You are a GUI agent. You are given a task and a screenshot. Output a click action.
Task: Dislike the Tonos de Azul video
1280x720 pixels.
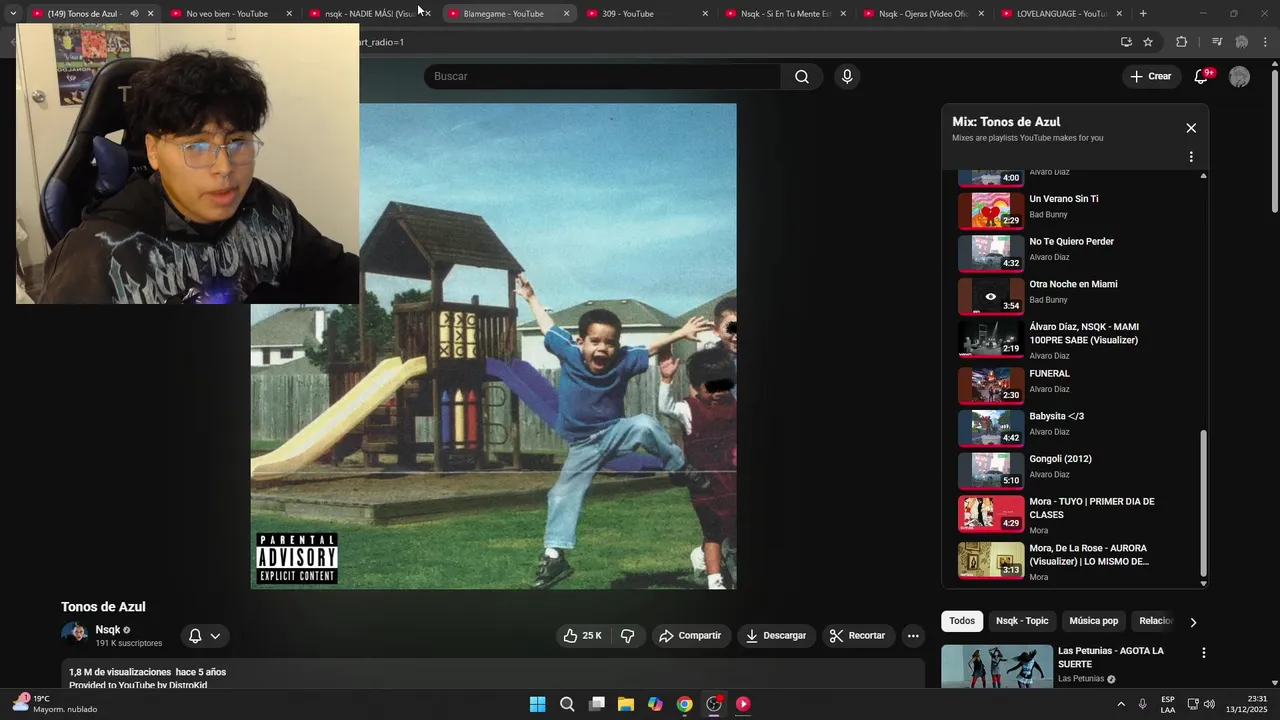(628, 636)
